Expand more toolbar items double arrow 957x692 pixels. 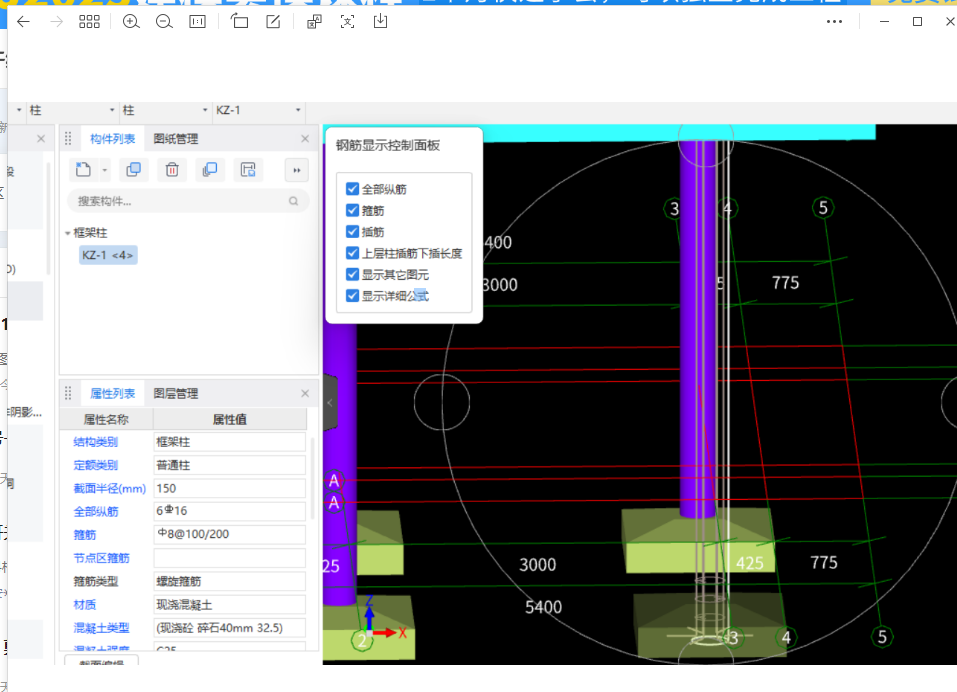coord(297,170)
